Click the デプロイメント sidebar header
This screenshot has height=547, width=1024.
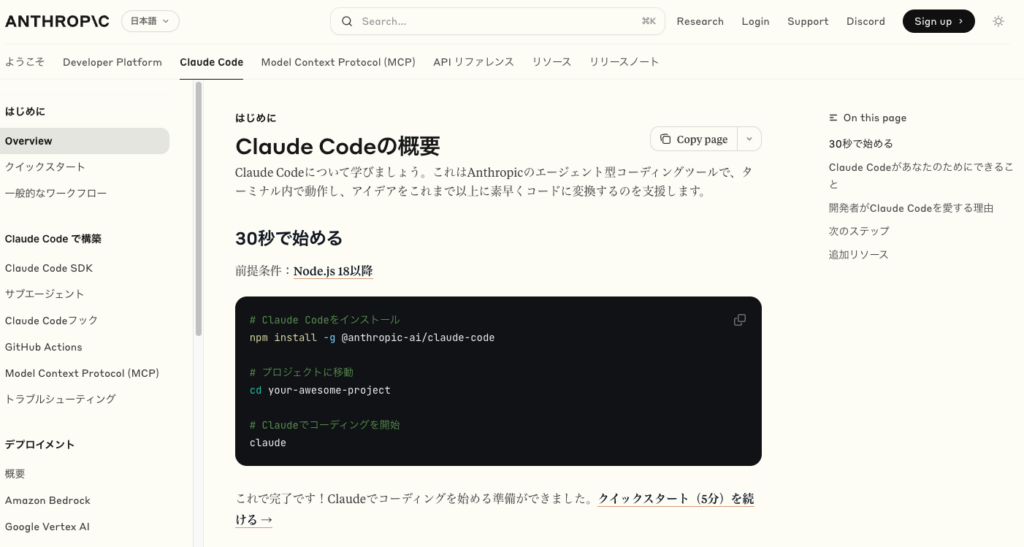[x=40, y=445]
